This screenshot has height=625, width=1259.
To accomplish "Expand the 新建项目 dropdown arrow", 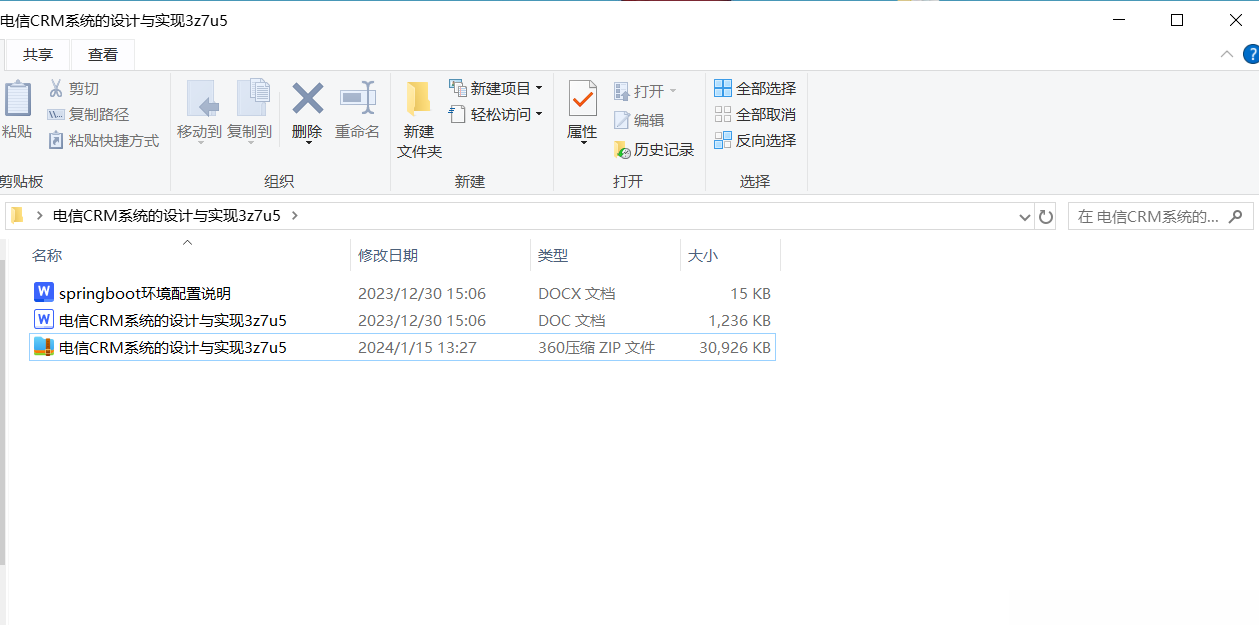I will point(540,88).
